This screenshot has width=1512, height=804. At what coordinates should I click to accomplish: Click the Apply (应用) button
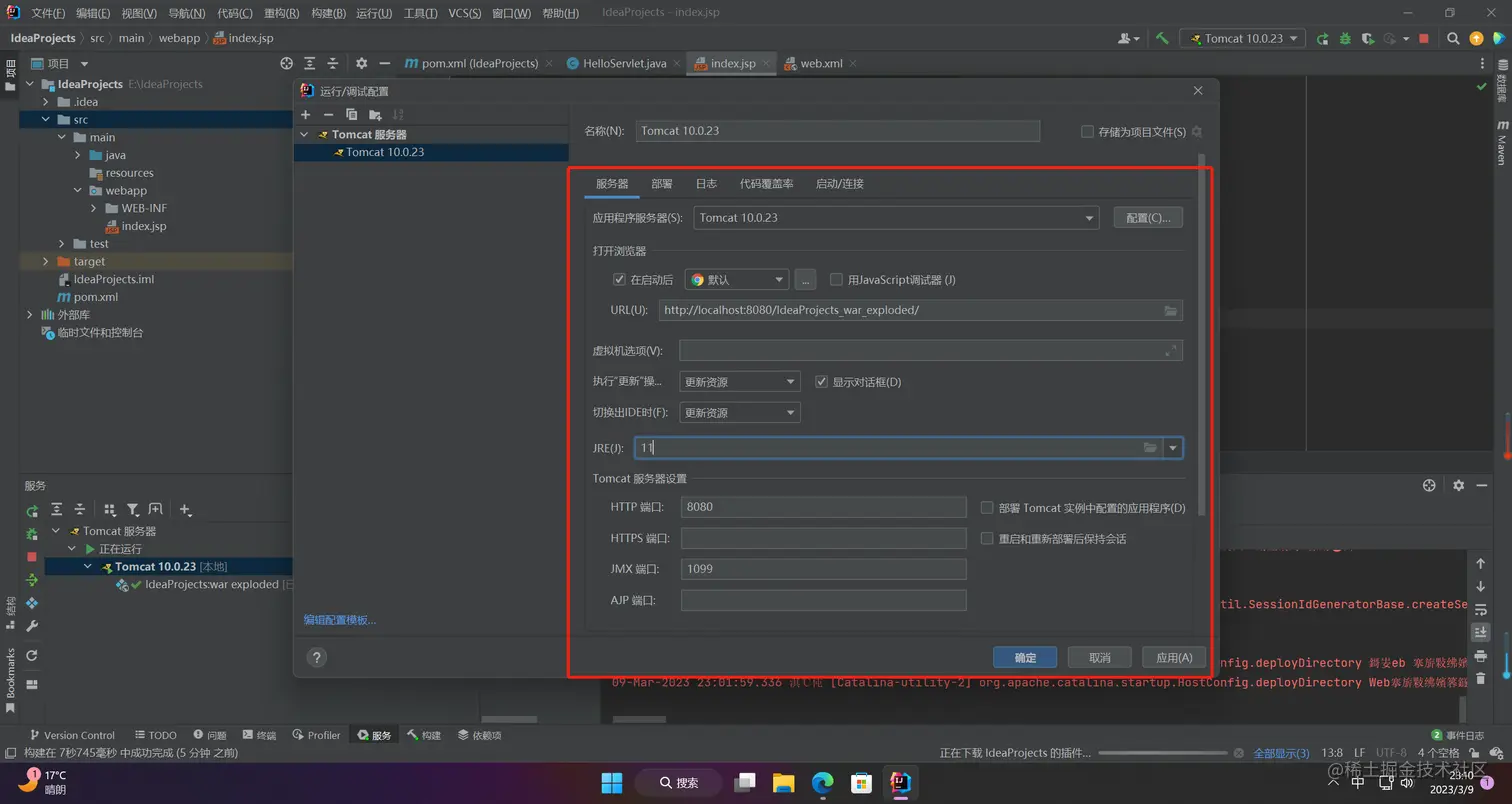(x=1174, y=657)
